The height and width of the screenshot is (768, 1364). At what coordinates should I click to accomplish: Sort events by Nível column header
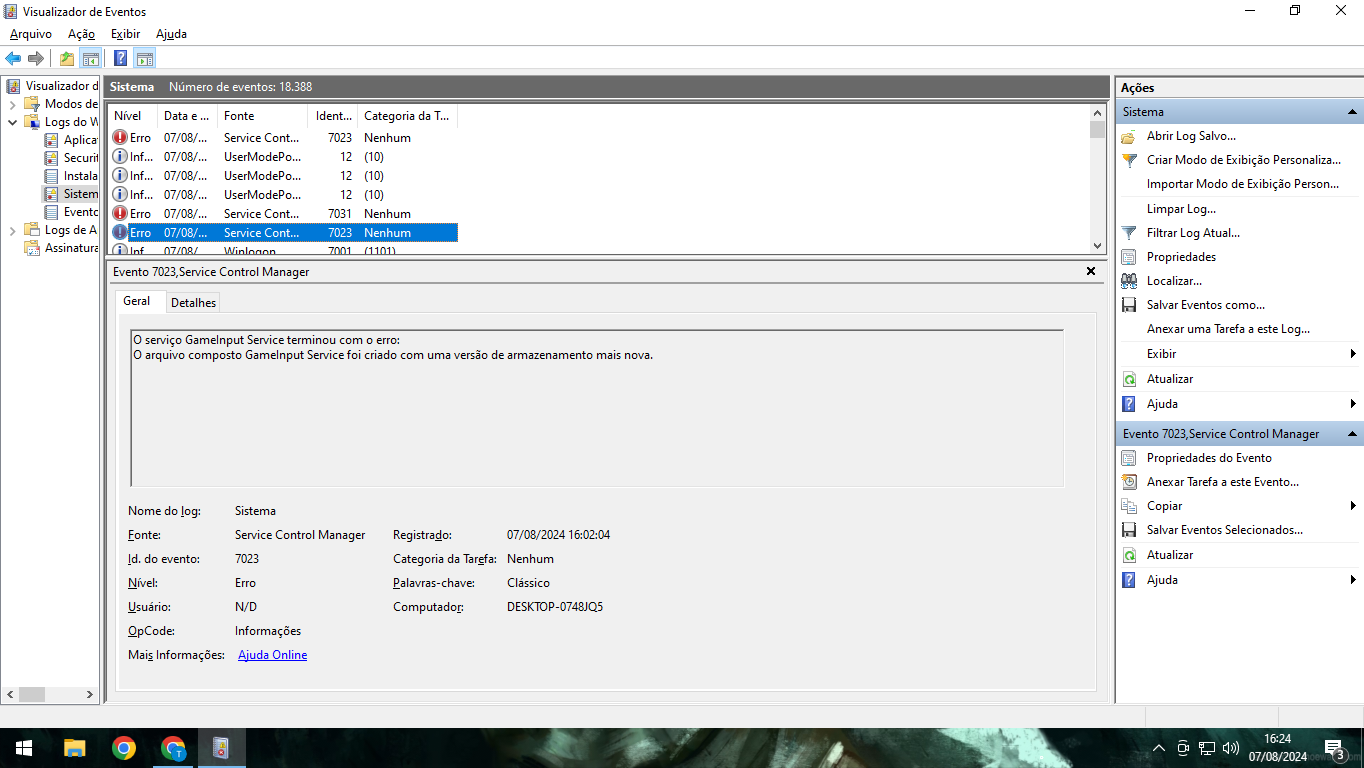pos(132,116)
